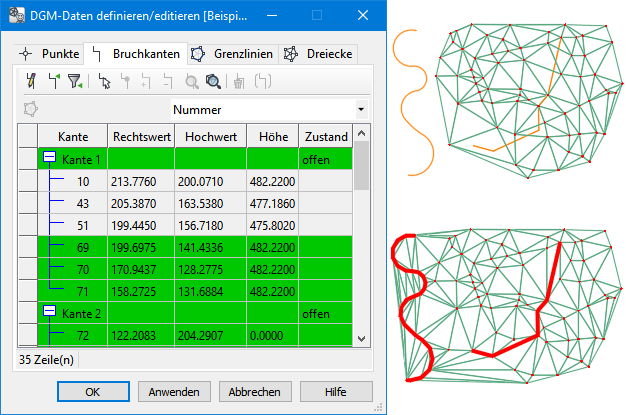Cancel the dialog with Abbrechen
Image resolution: width=626 pixels, height=415 pixels.
pyautogui.click(x=255, y=392)
